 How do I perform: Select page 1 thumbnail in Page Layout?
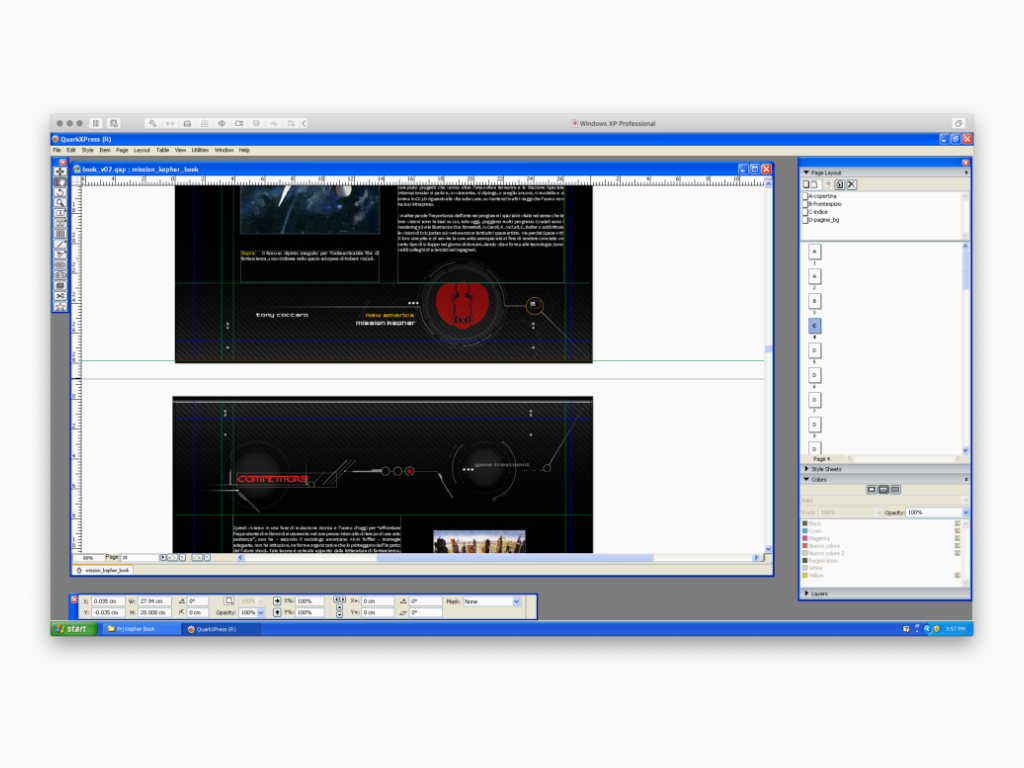pos(814,252)
